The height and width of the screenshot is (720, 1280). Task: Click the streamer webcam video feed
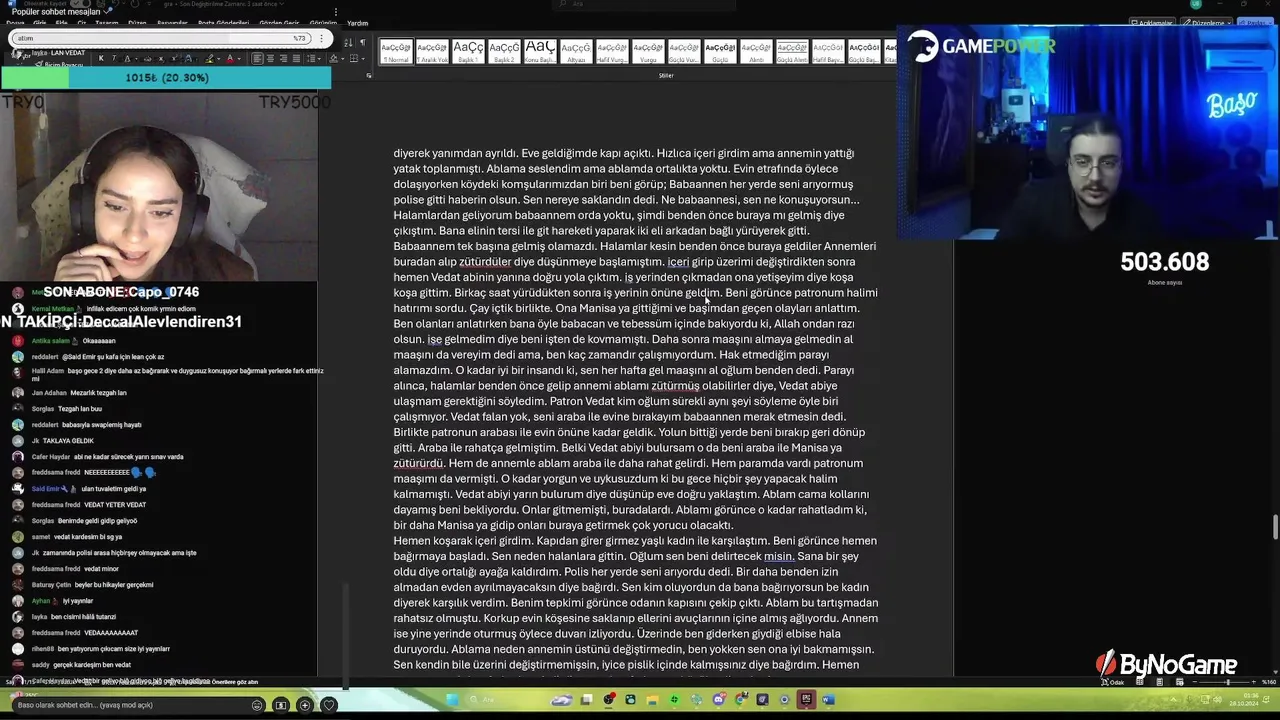point(160,185)
